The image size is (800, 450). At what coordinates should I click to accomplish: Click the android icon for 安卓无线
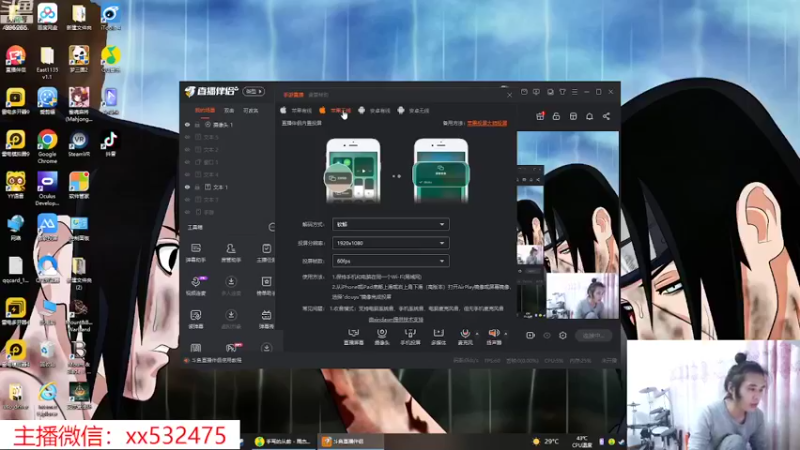point(401,110)
